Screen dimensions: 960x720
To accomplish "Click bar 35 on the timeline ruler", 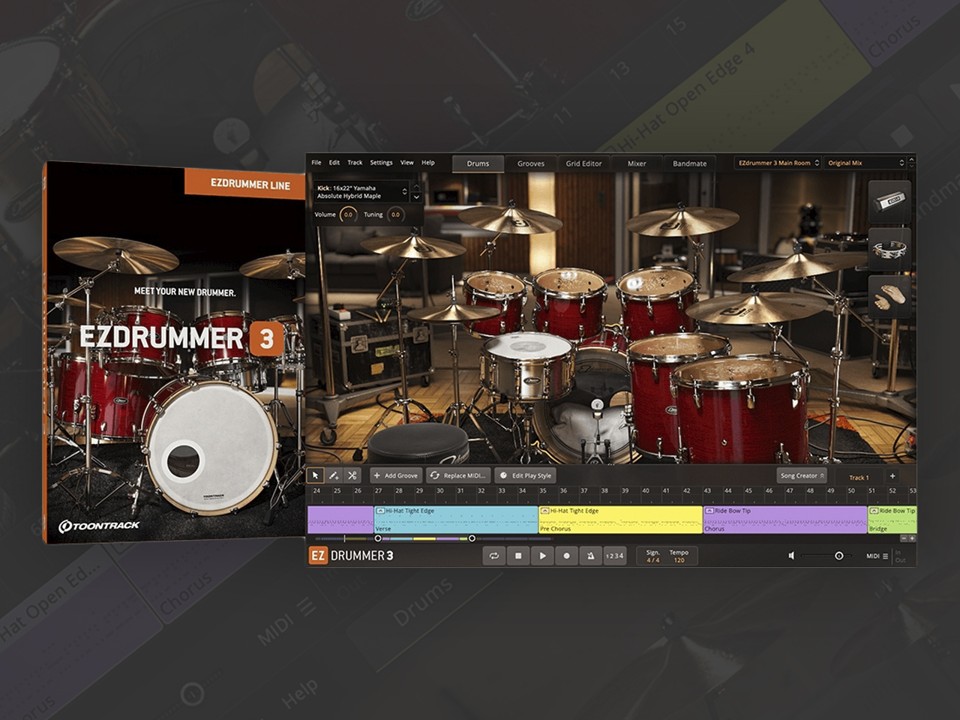I will pyautogui.click(x=543, y=491).
